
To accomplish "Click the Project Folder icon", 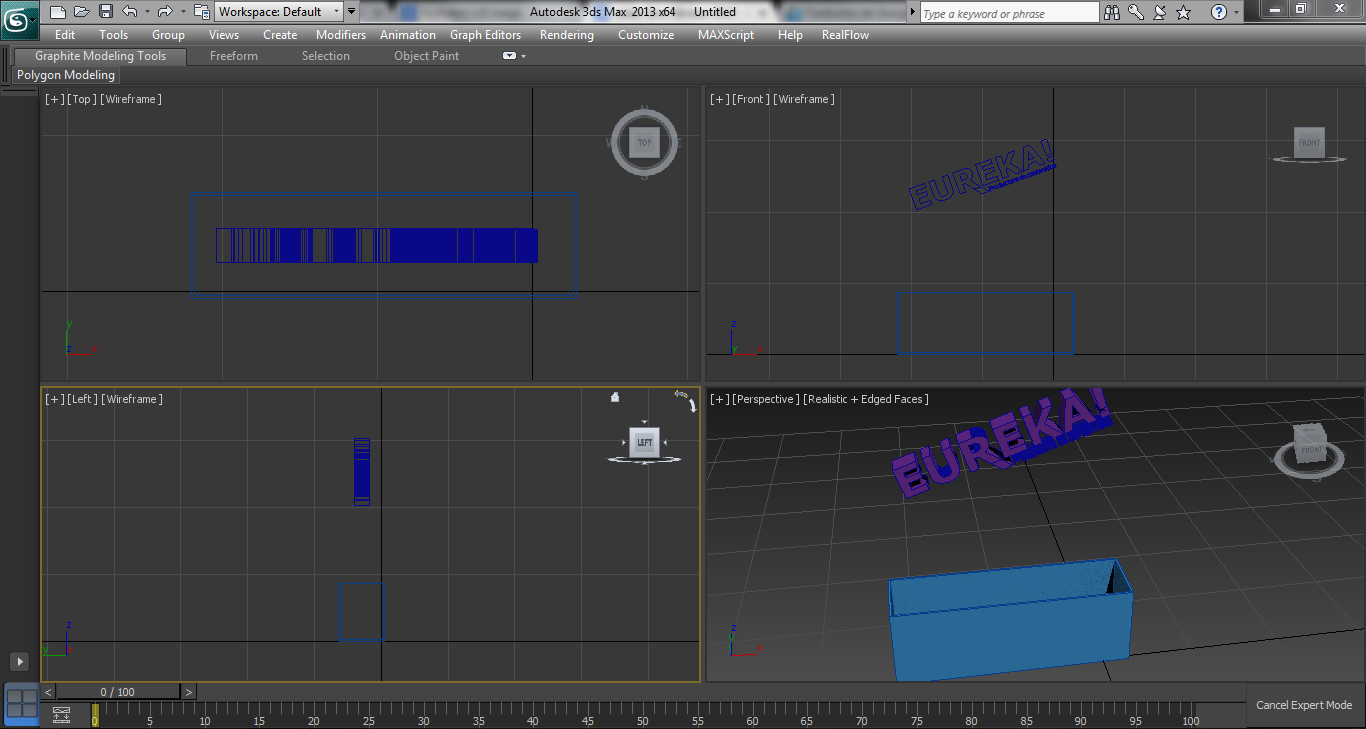I will click(x=201, y=12).
